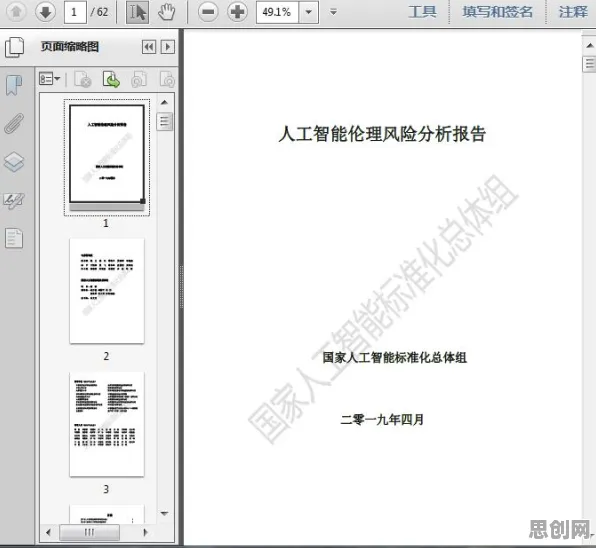The image size is (596, 548).
Task: Open the bookmarks panel
Action: pyautogui.click(x=14, y=85)
